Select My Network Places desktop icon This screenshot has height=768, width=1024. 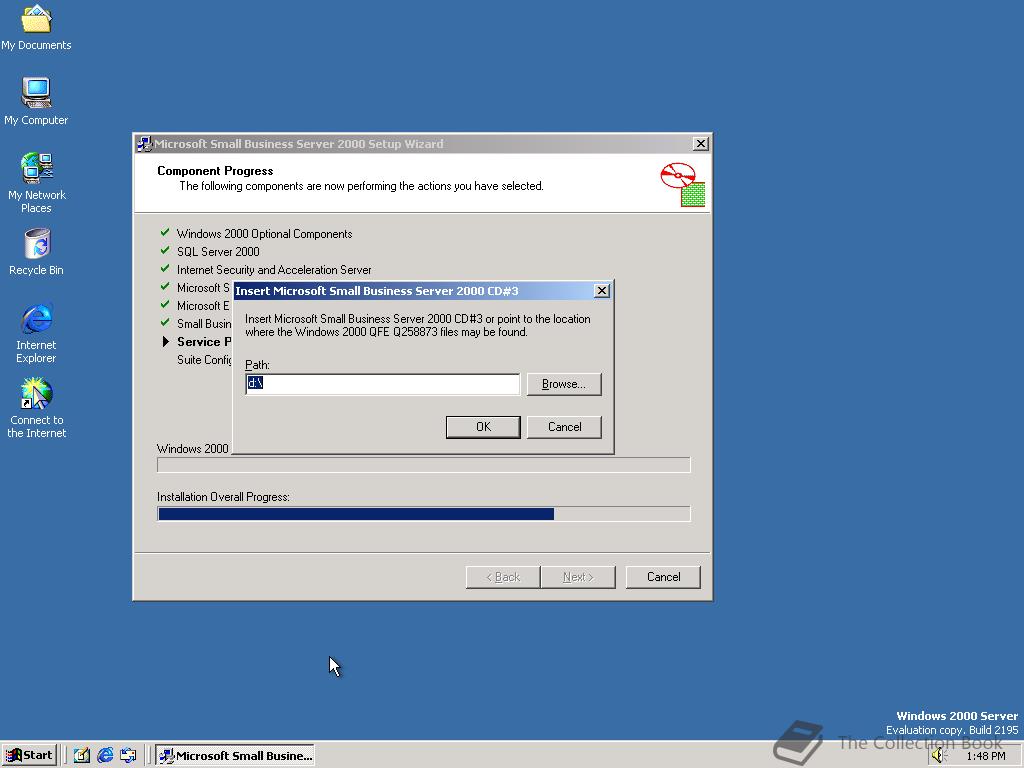[x=36, y=183]
